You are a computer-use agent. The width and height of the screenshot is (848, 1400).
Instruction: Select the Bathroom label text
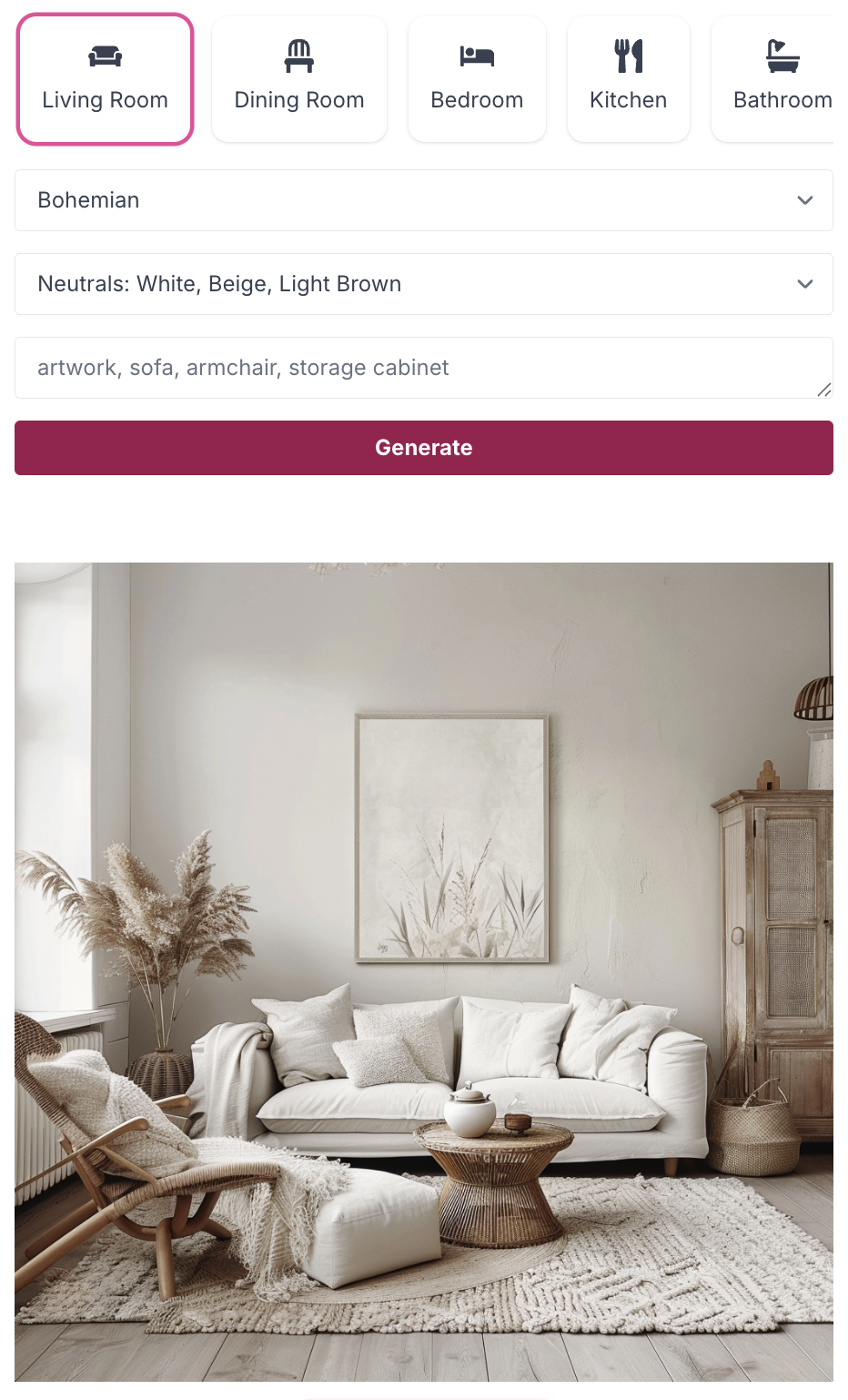(x=782, y=100)
